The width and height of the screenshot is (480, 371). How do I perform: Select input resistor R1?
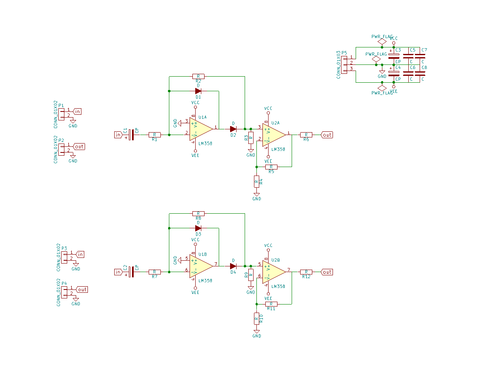[x=154, y=135]
